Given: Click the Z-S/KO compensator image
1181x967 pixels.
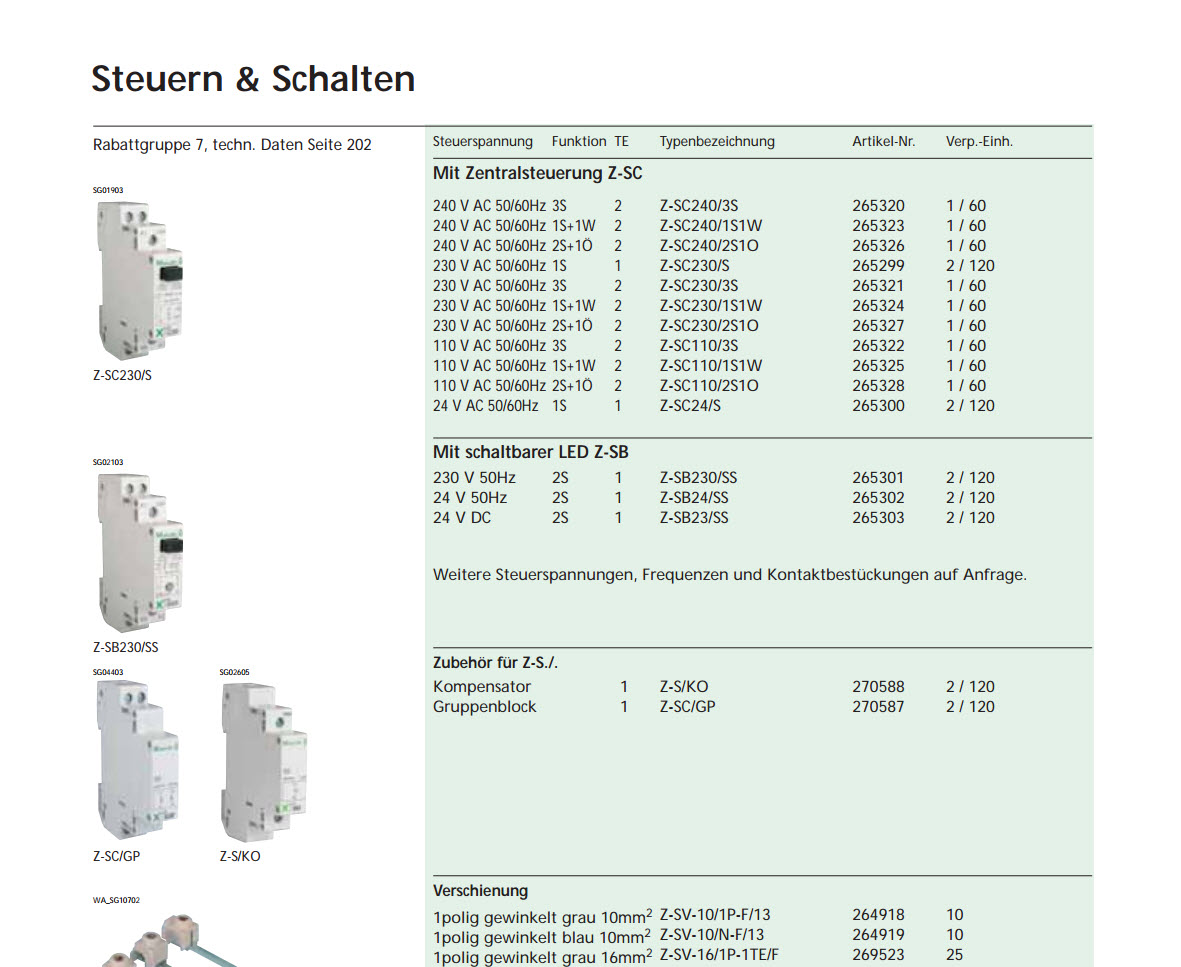Looking at the screenshot, I should pos(264,762).
